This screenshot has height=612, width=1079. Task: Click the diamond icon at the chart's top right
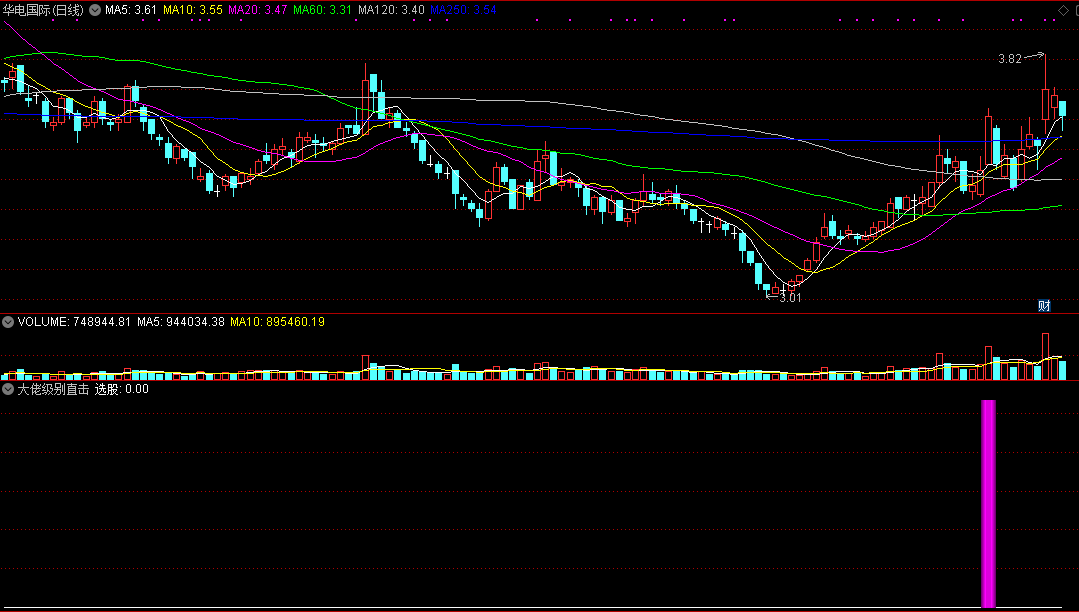pos(1062,9)
